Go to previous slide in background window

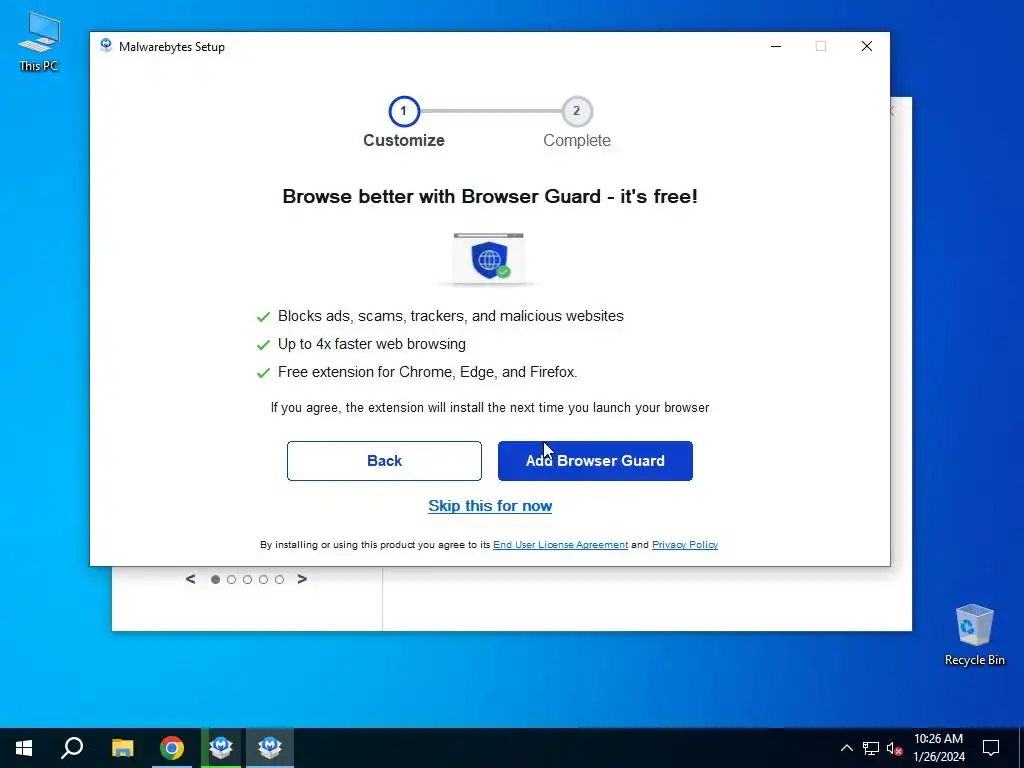tap(190, 579)
